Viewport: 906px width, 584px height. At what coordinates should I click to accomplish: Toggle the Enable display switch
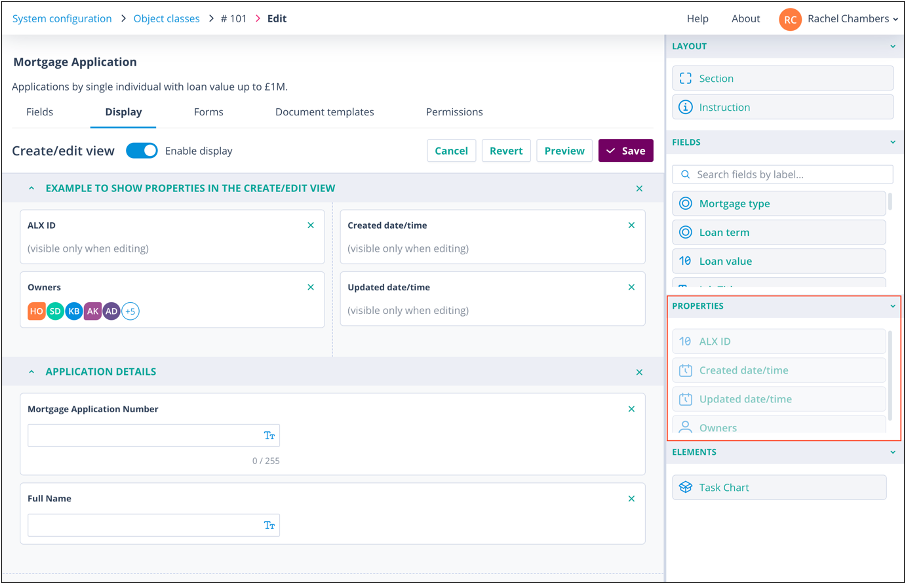(x=142, y=151)
